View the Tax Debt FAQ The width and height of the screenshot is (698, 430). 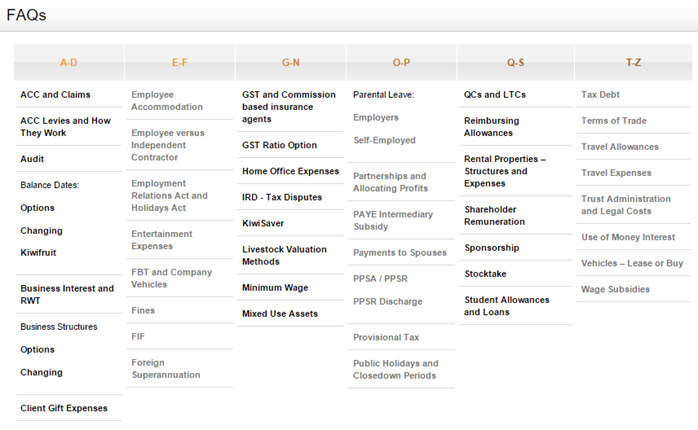point(600,94)
